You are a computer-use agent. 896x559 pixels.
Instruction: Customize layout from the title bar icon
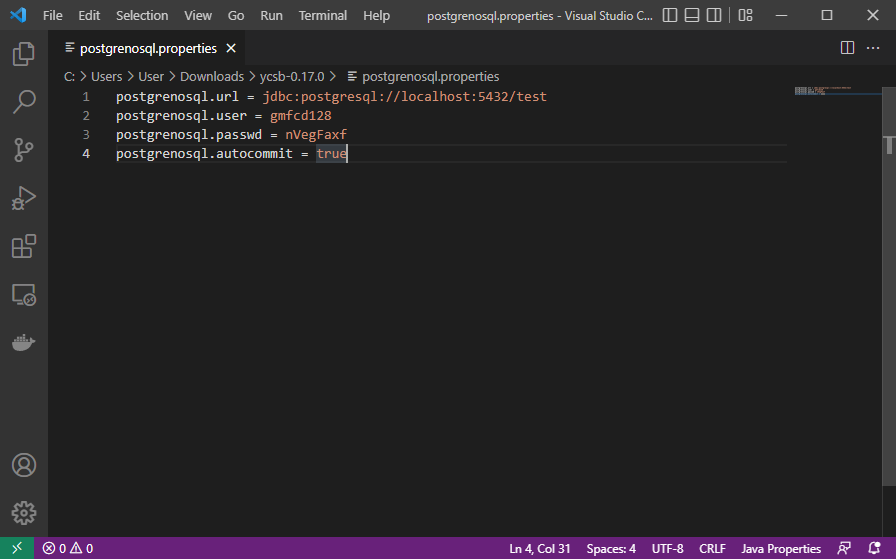click(x=745, y=15)
